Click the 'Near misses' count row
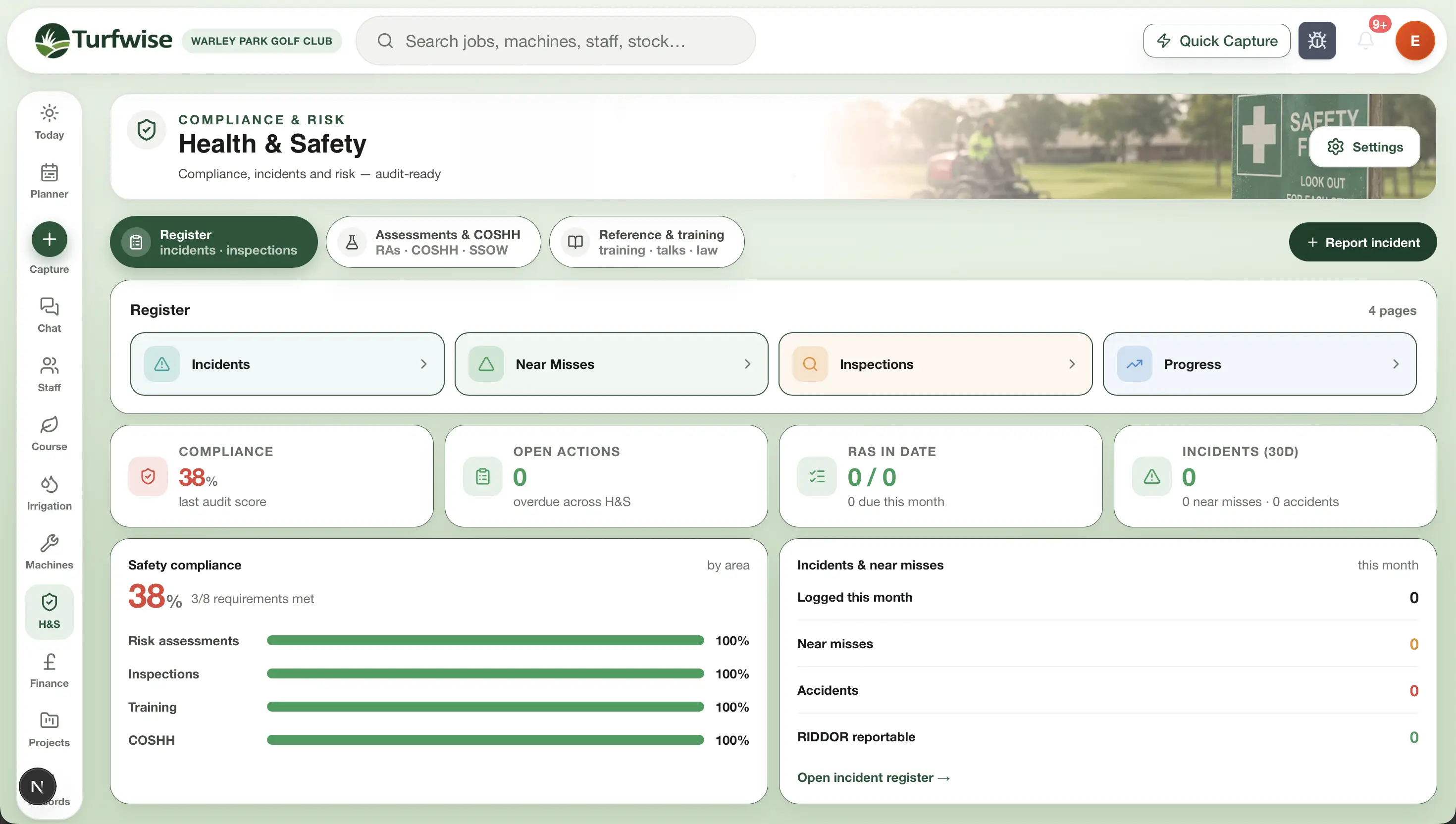The image size is (1456, 824). (x=1107, y=644)
